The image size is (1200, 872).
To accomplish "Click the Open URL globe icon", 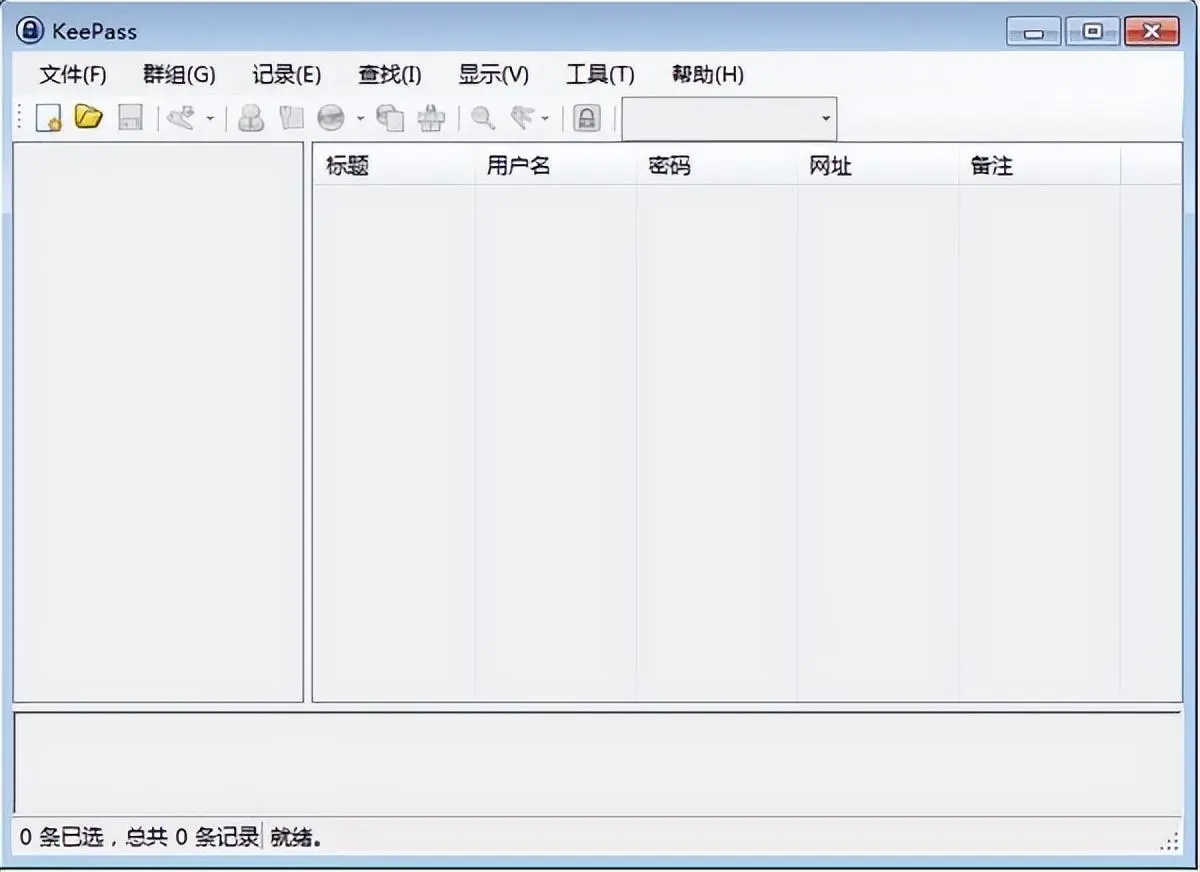I will 331,118.
